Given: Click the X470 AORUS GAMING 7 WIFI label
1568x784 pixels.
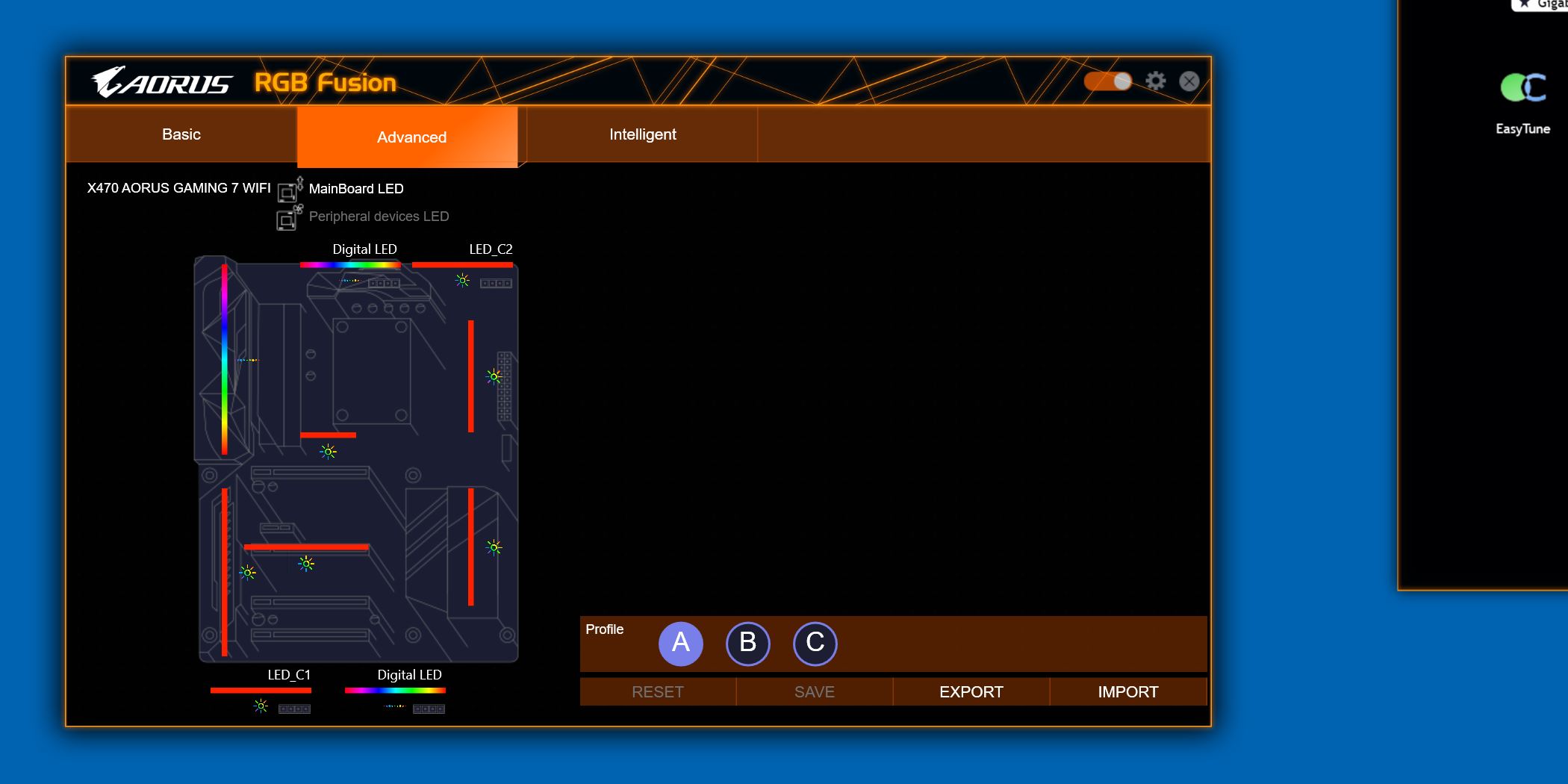Looking at the screenshot, I should coord(179,188).
